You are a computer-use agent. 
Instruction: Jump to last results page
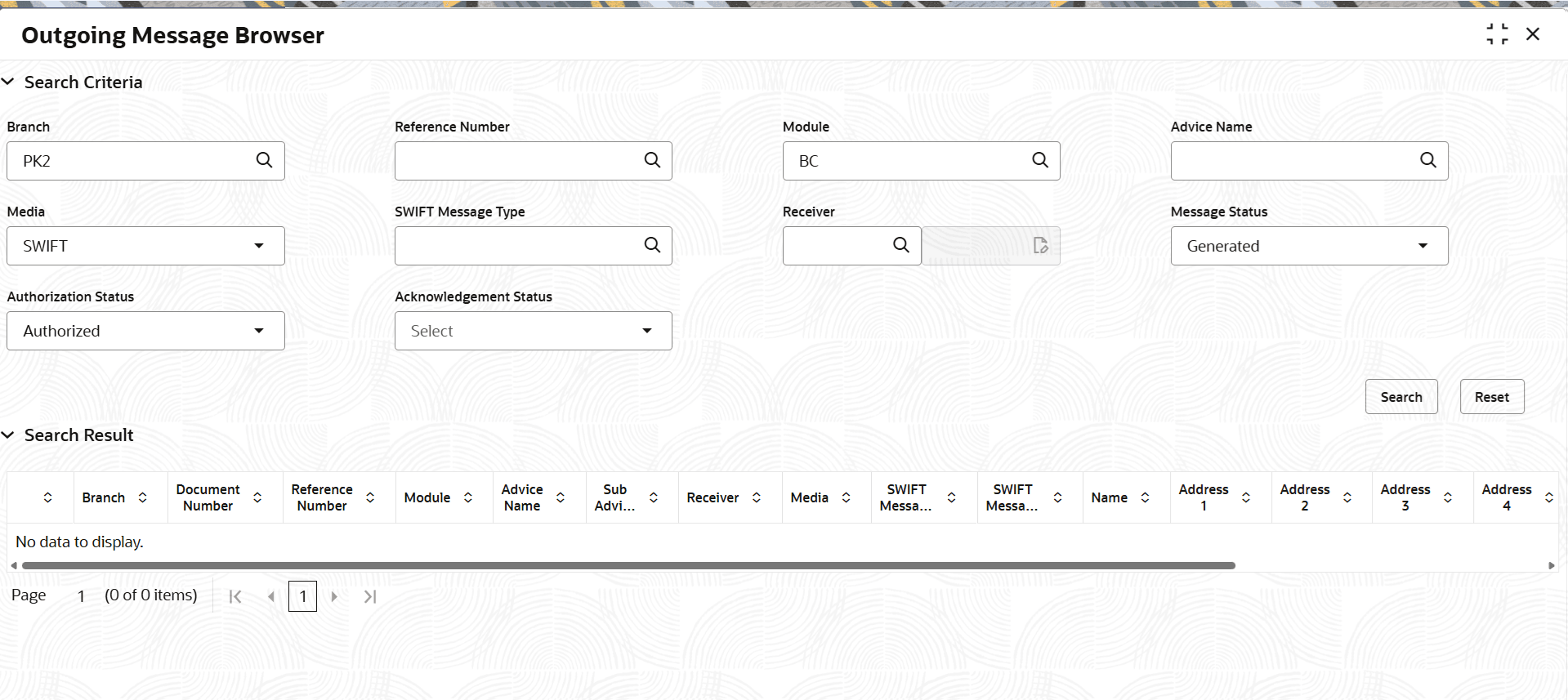370,596
